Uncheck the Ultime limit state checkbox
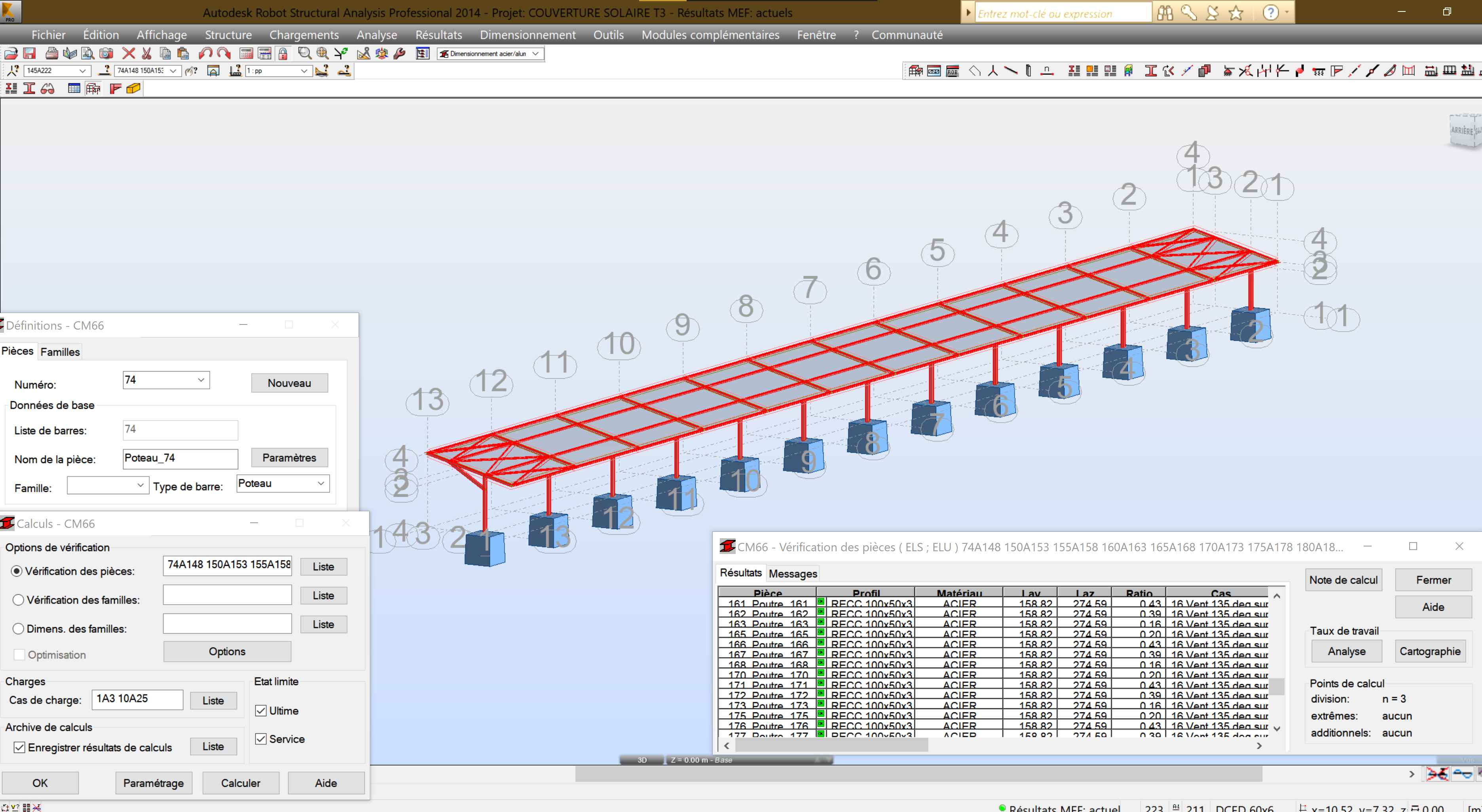The height and width of the screenshot is (812, 1482). coord(261,711)
